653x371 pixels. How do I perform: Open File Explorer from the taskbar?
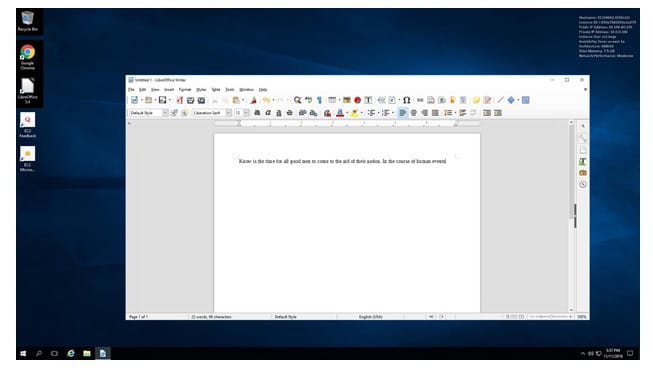[87, 353]
